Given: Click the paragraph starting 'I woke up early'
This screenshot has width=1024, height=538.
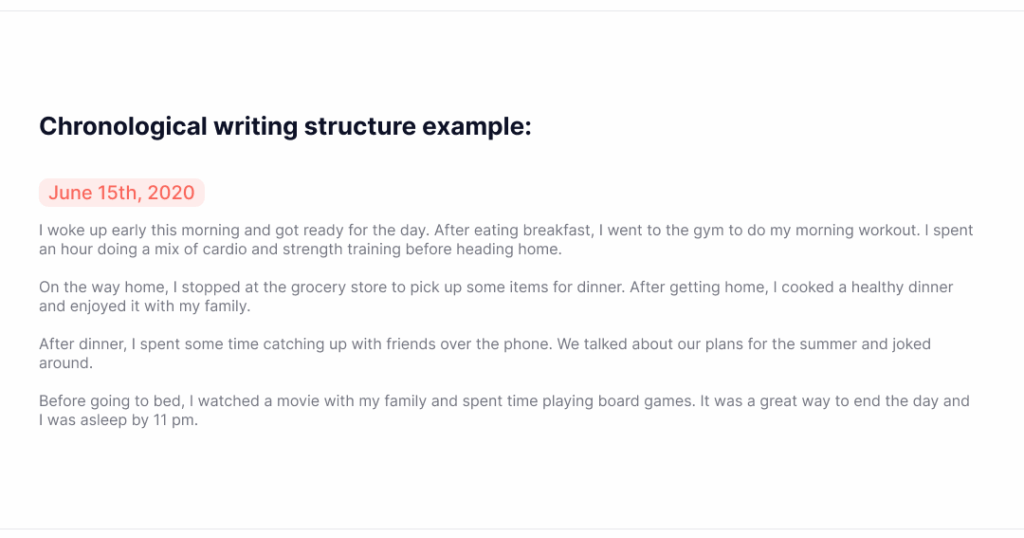Looking at the screenshot, I should point(506,240).
